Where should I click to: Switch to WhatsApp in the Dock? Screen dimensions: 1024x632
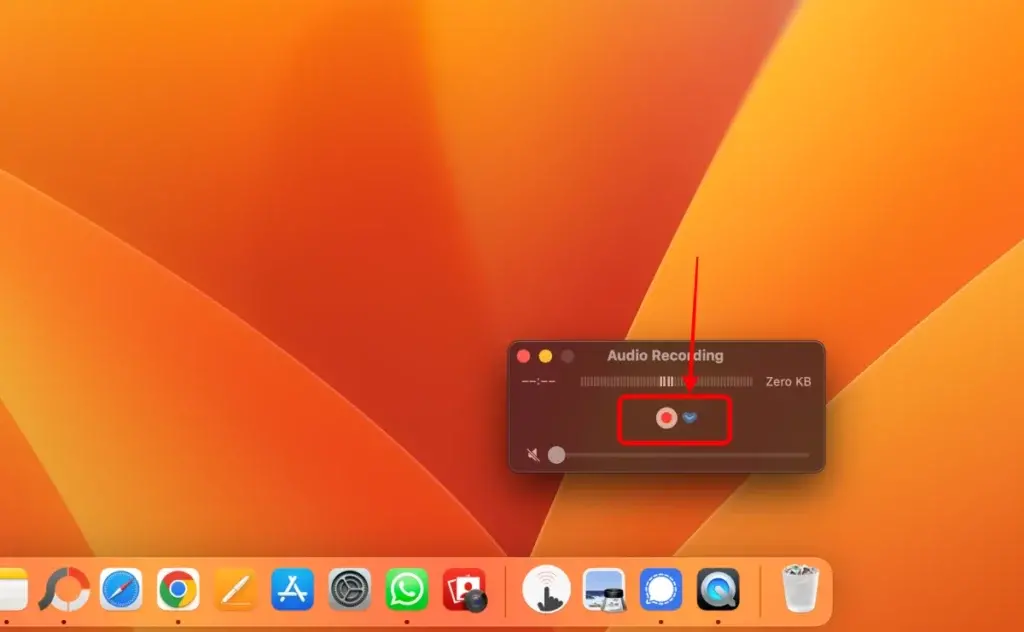pos(407,589)
